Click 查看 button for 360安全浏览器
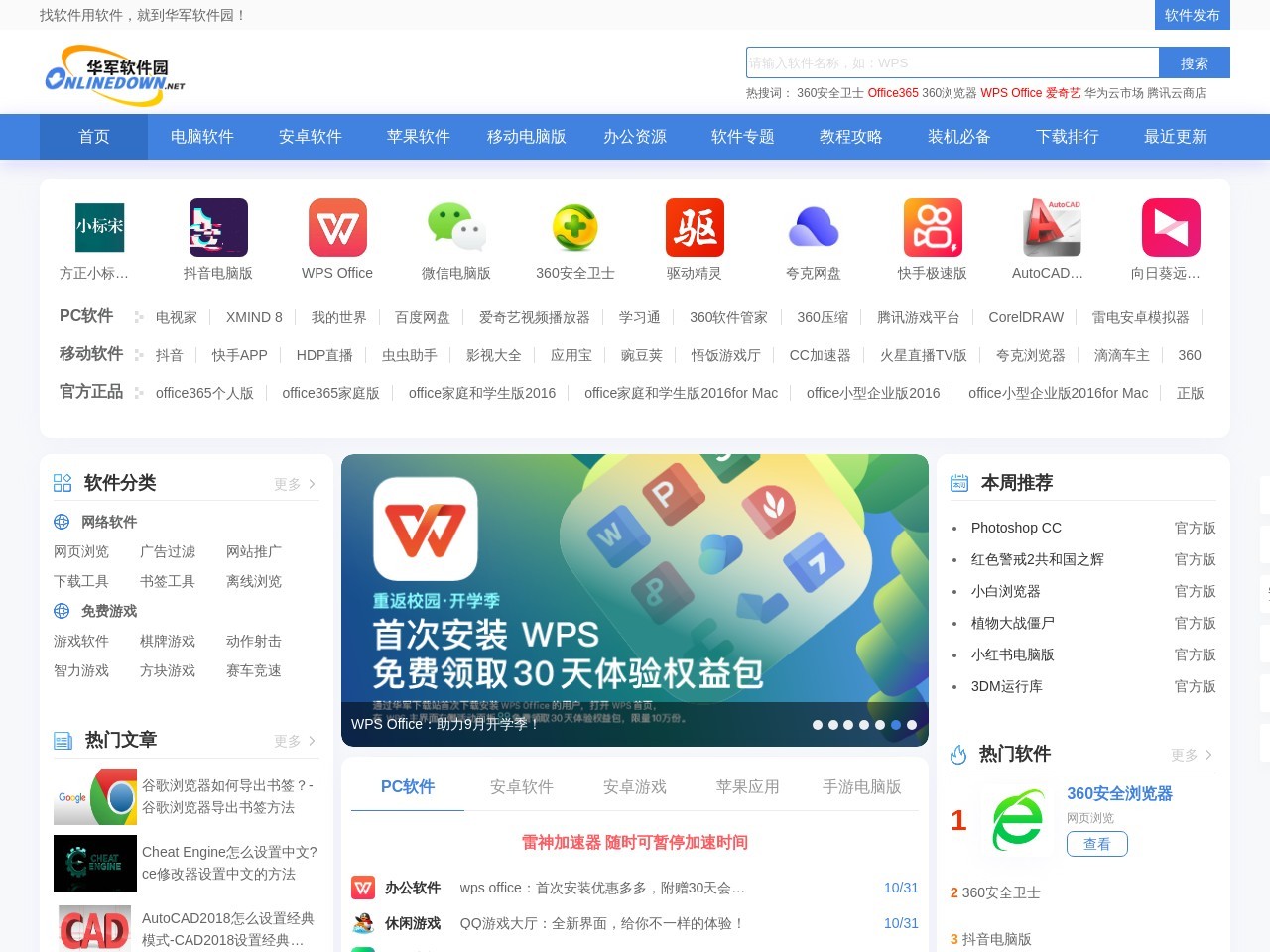Screen dimensions: 1270x952 (x=1097, y=844)
